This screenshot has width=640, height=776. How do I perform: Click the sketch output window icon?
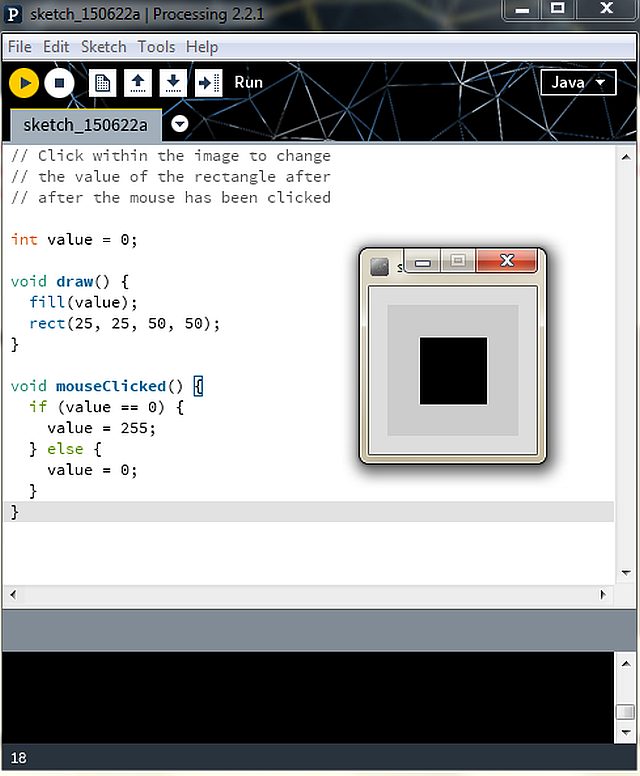(380, 267)
